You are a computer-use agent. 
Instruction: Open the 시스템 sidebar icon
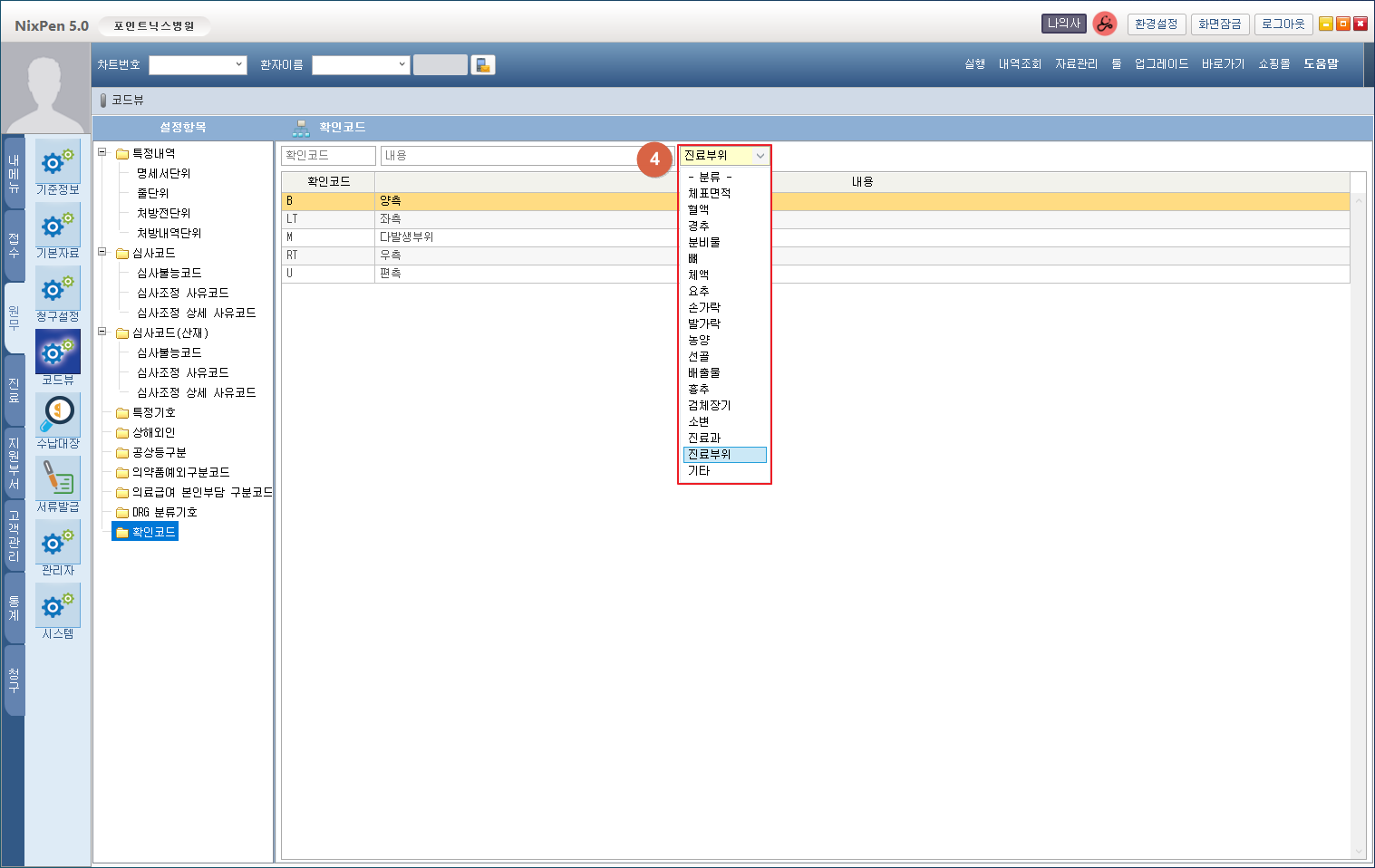click(x=57, y=607)
